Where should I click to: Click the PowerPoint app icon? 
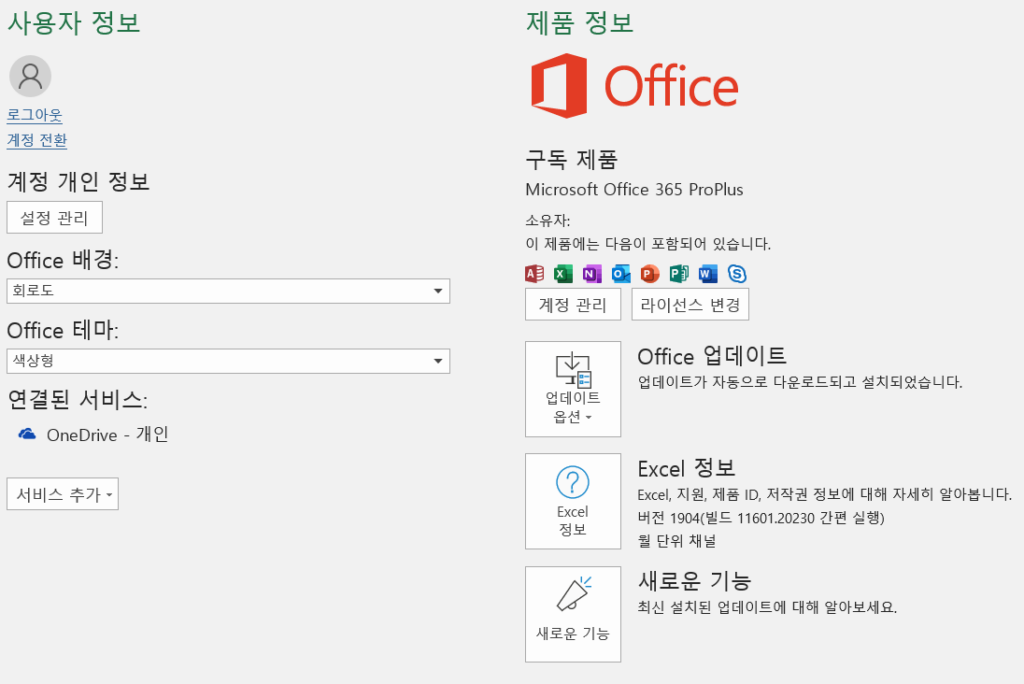[650, 273]
